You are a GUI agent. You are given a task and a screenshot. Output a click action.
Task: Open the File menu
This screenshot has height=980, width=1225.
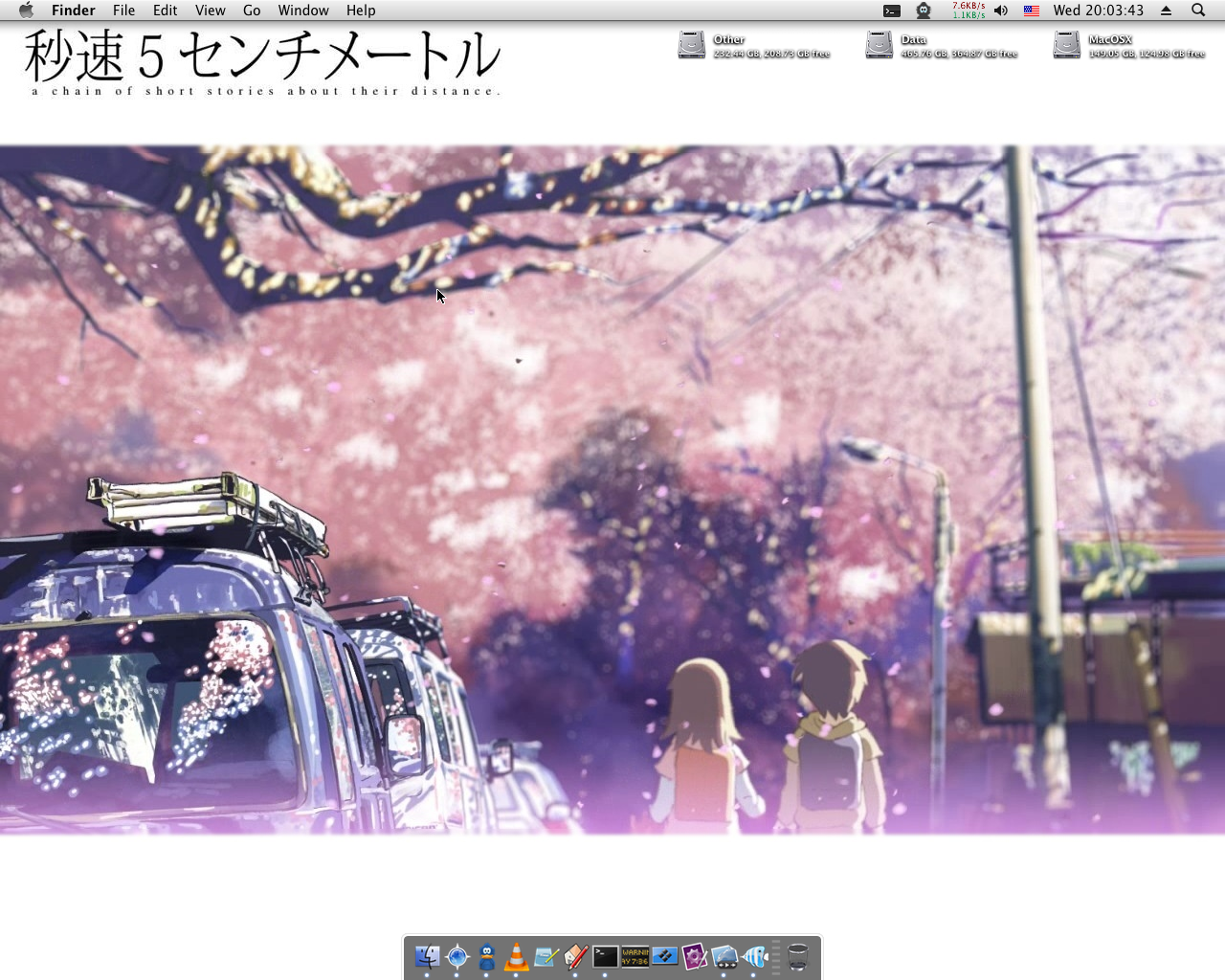pos(123,11)
